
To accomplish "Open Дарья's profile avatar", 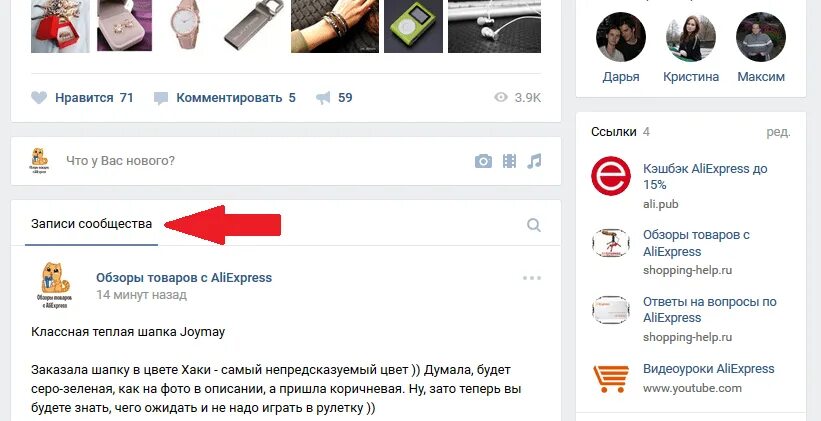I will point(620,37).
